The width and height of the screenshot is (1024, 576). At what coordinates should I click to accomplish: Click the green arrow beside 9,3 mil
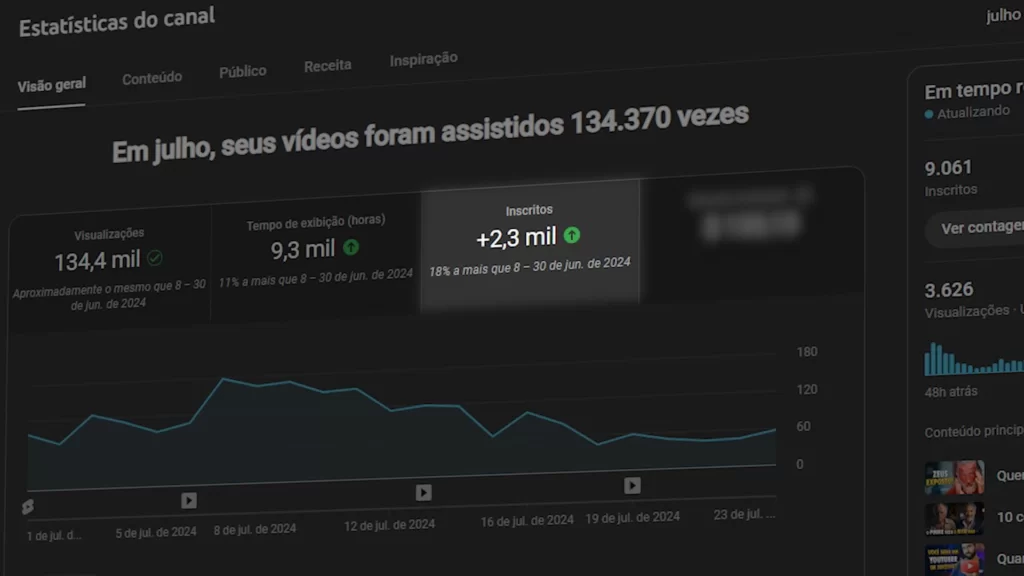coord(351,248)
